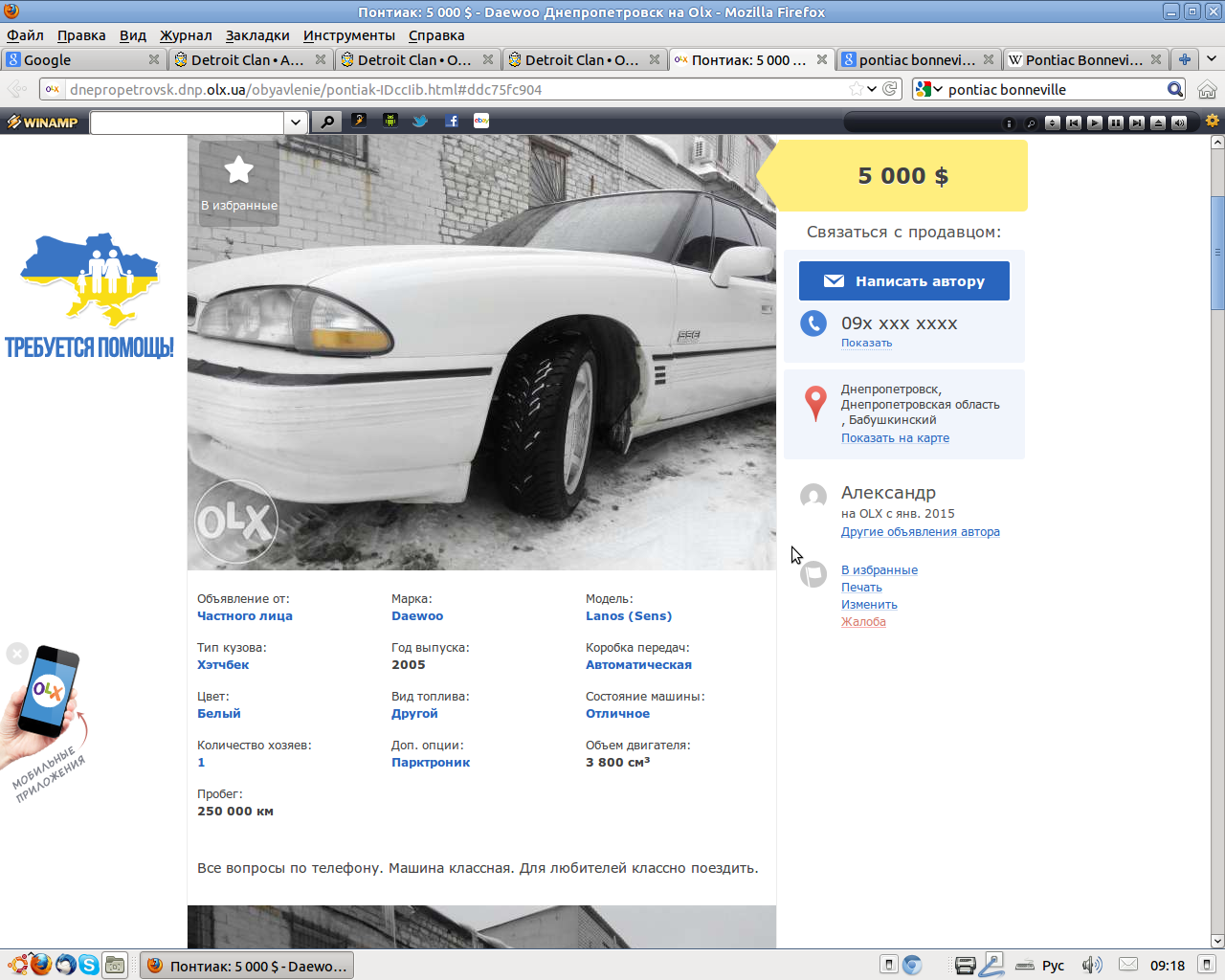Open the Закладки menu
The height and width of the screenshot is (980, 1225).
(x=257, y=35)
